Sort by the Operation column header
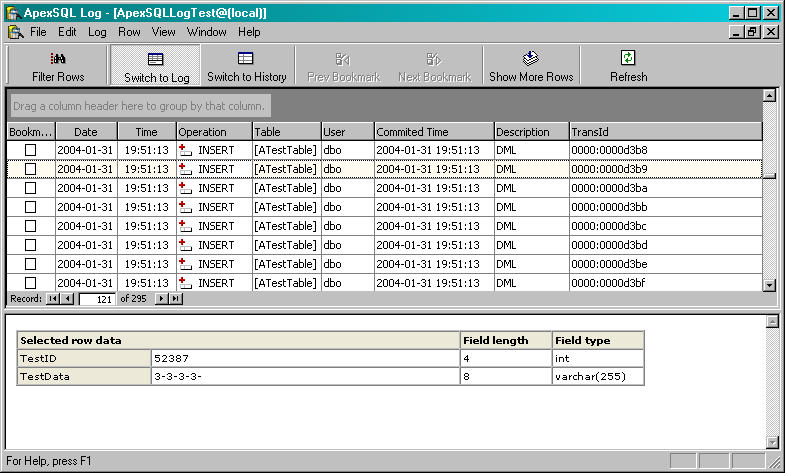 214,132
